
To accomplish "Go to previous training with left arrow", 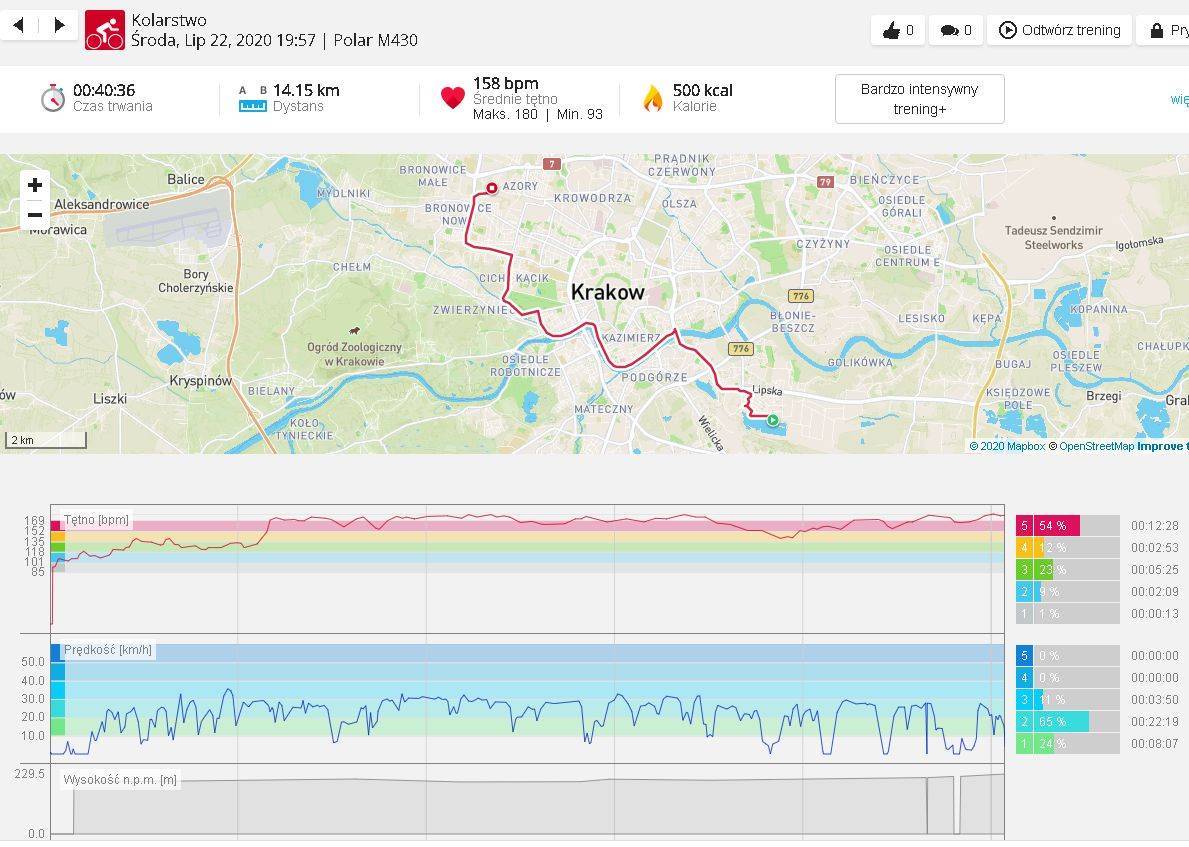I will click(x=18, y=25).
